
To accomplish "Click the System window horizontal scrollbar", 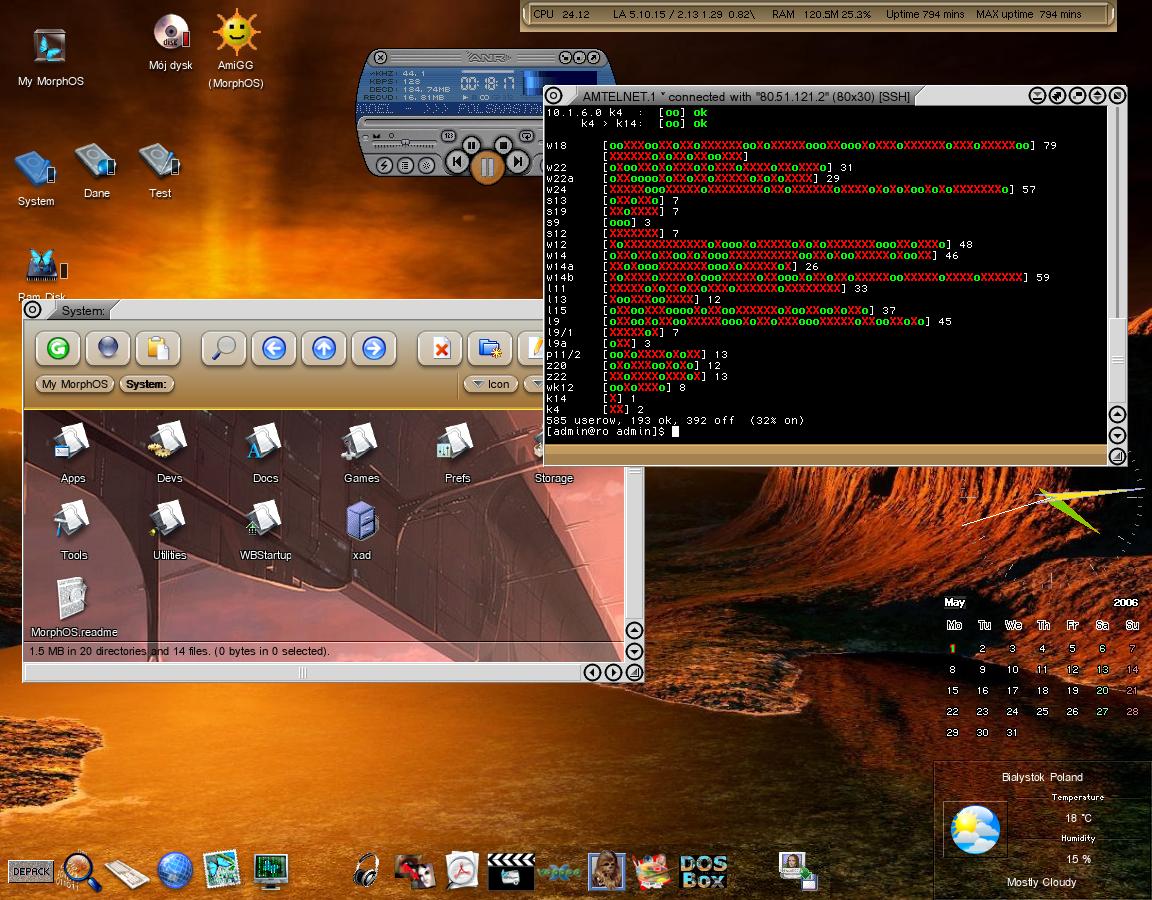I will tap(302, 672).
